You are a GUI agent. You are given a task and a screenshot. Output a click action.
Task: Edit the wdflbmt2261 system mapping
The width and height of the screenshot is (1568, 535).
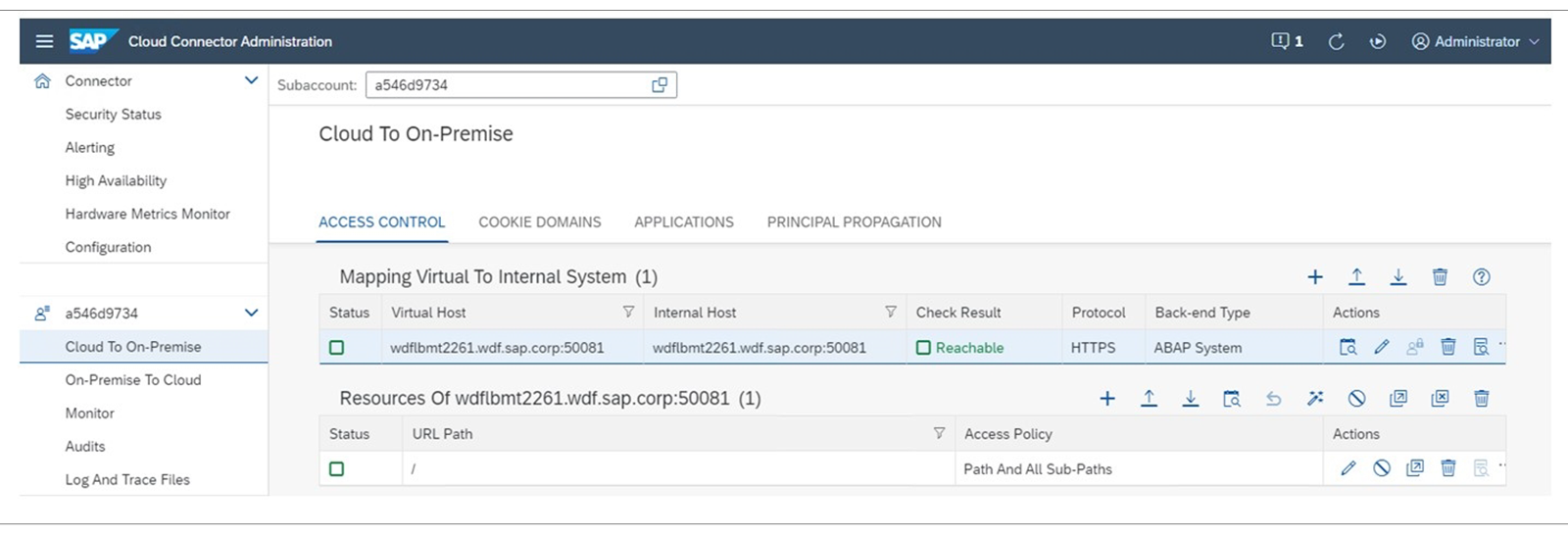pos(1382,347)
